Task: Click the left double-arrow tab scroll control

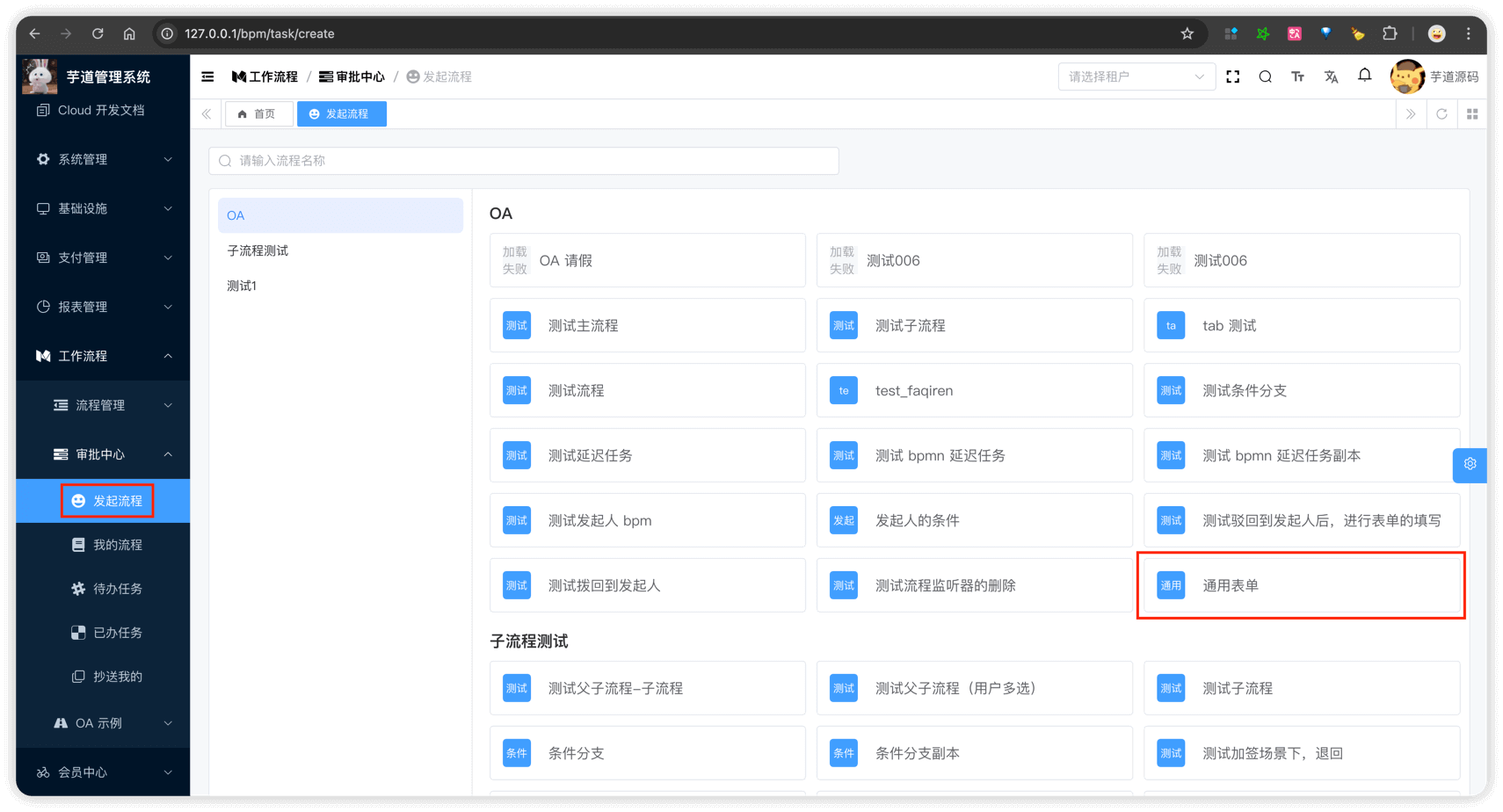Action: click(206, 113)
